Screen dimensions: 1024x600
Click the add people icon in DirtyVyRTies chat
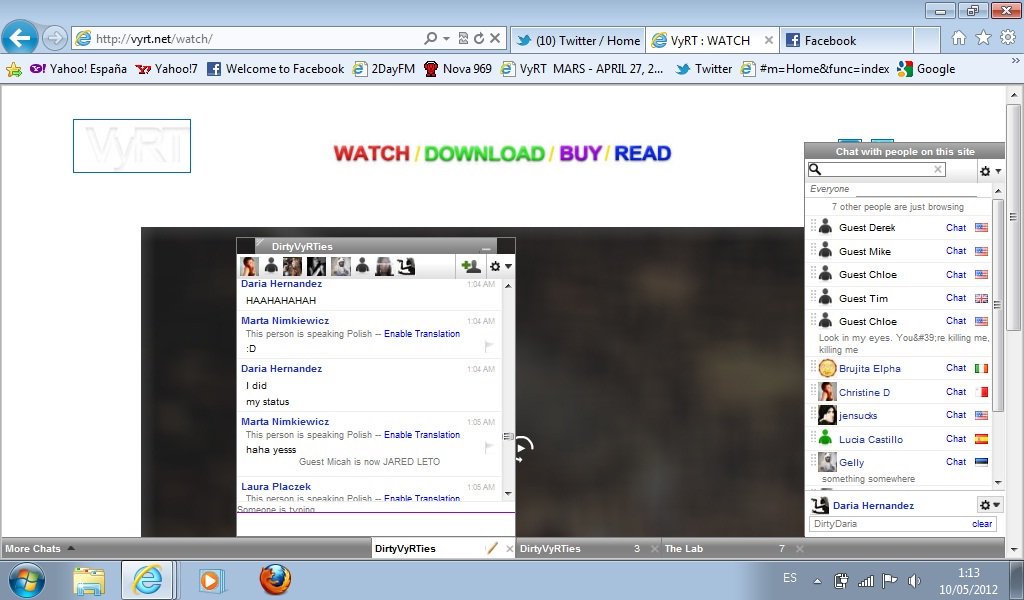click(x=471, y=266)
